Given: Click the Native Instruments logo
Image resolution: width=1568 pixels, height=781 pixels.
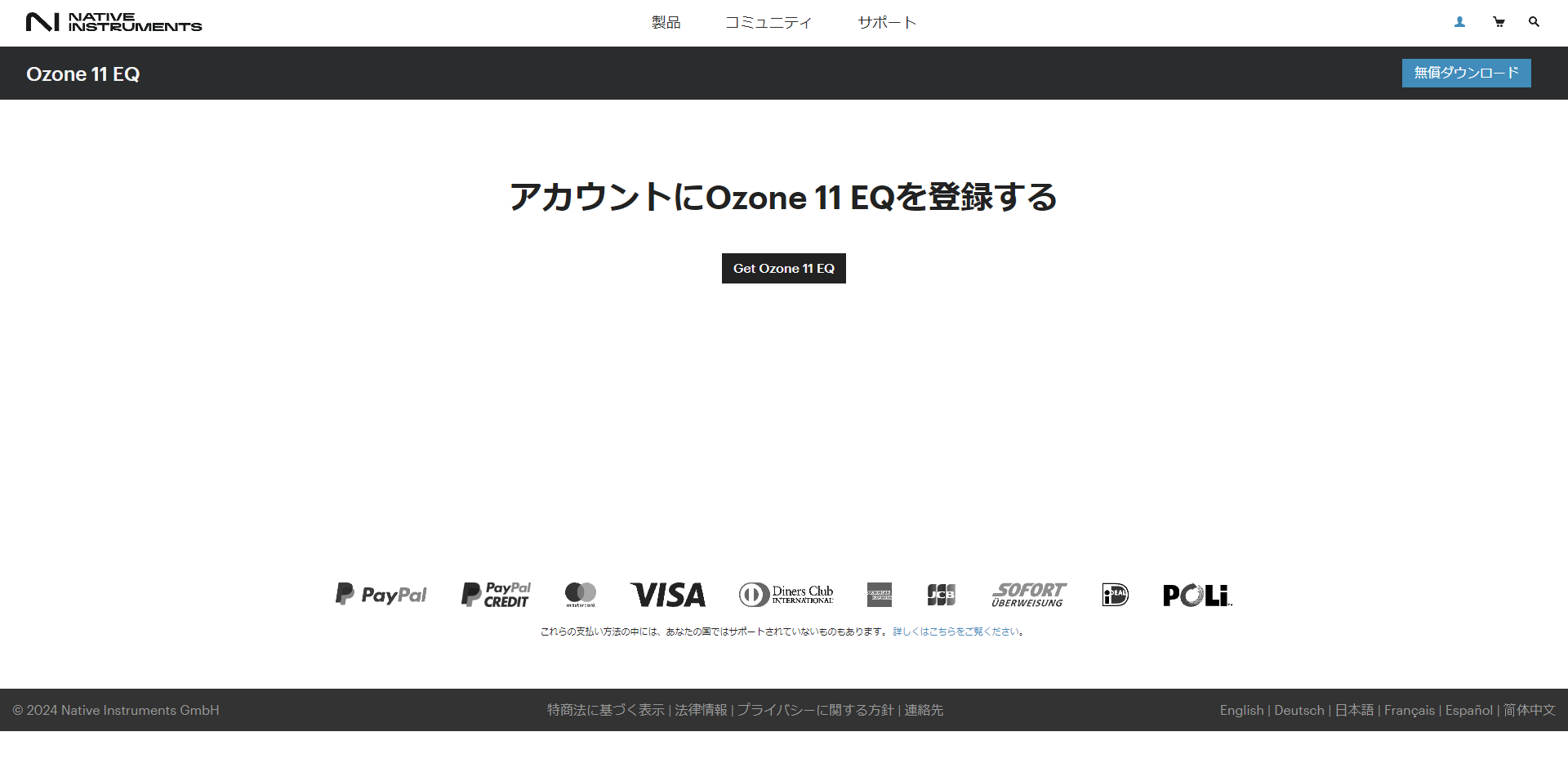Looking at the screenshot, I should pyautogui.click(x=114, y=22).
